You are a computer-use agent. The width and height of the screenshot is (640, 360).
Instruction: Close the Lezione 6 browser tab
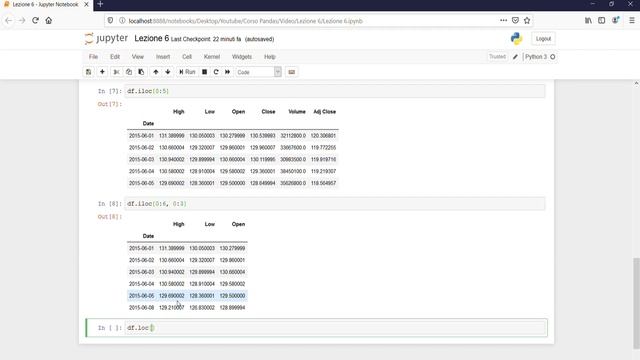pyautogui.click(x=86, y=4)
